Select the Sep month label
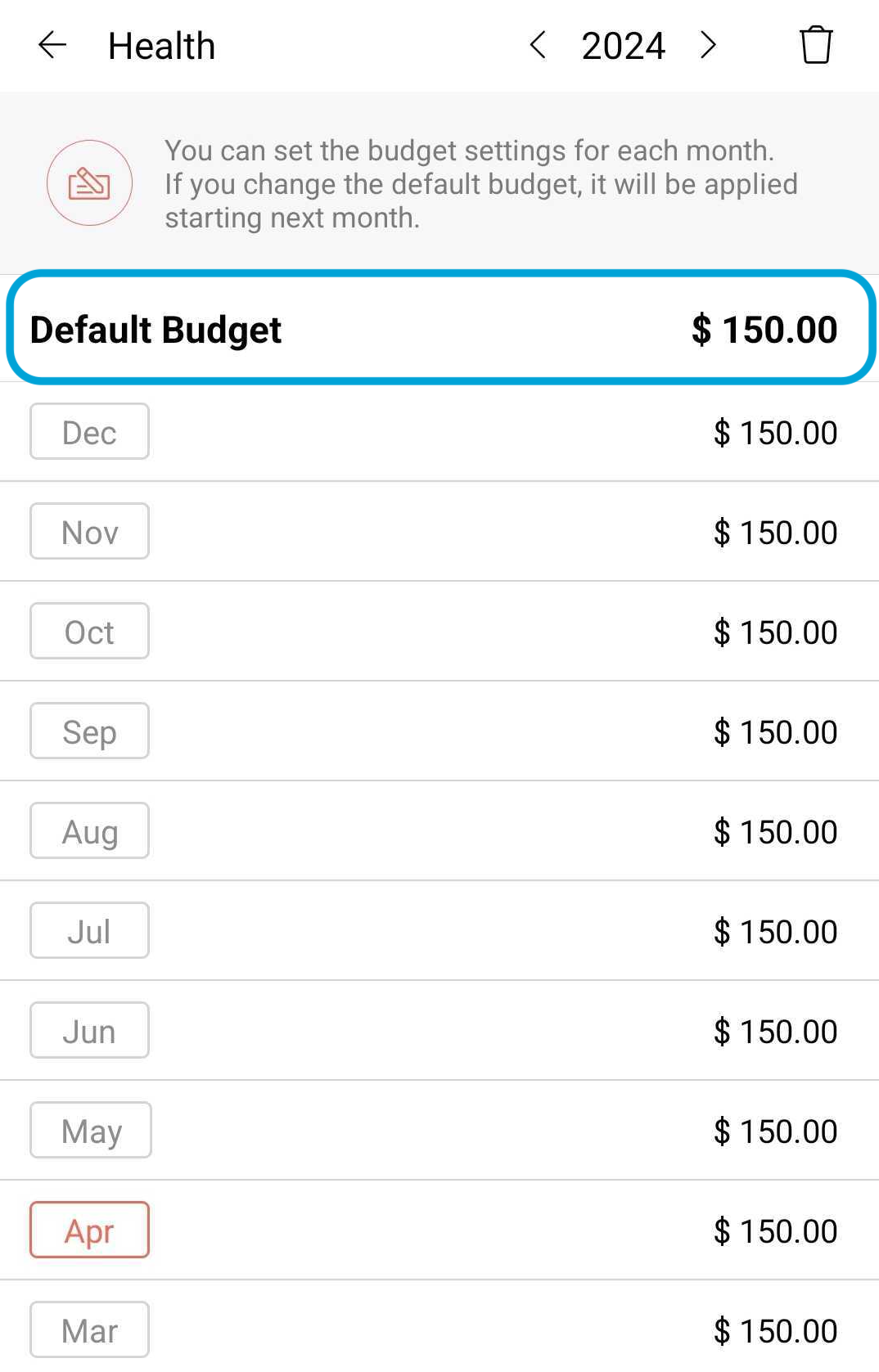The width and height of the screenshot is (879, 1372). pos(89,731)
